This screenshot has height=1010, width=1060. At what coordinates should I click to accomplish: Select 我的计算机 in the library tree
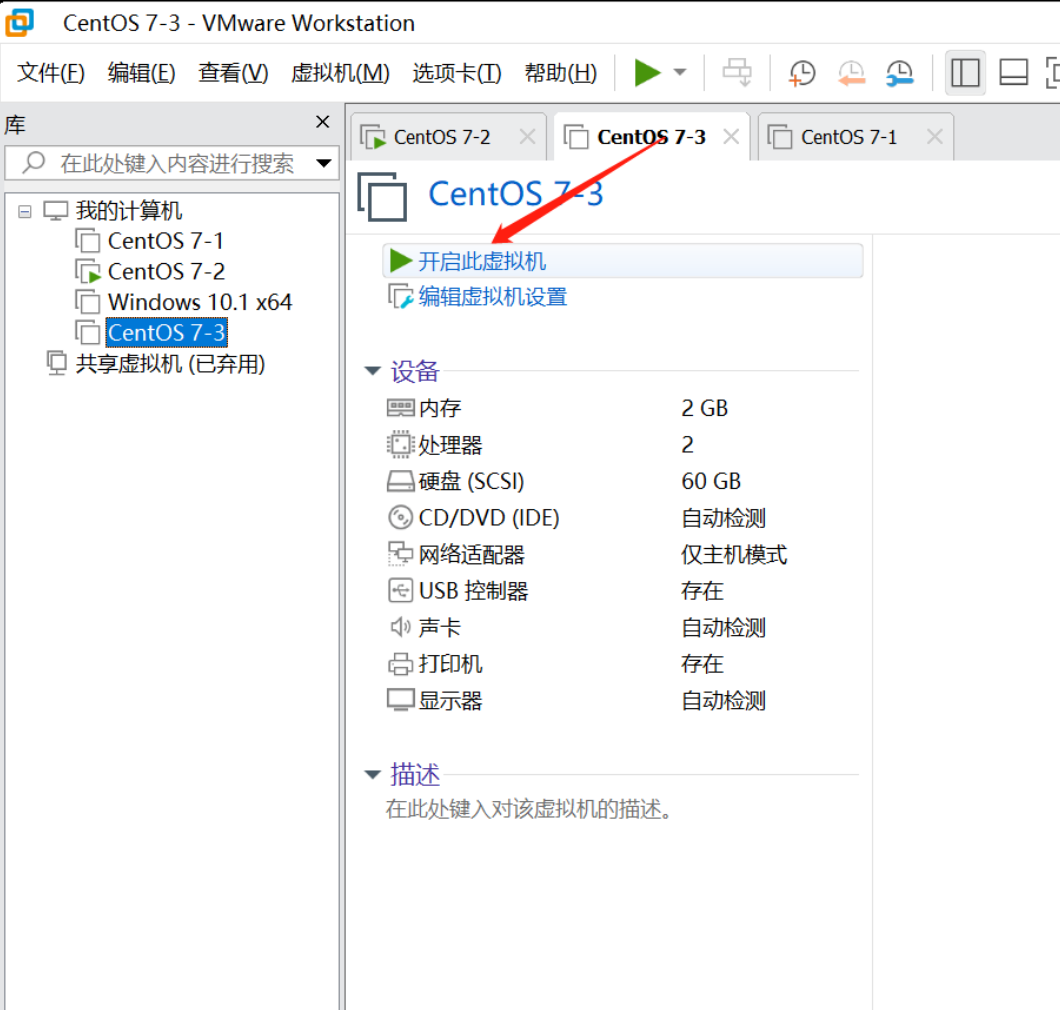pos(128,210)
